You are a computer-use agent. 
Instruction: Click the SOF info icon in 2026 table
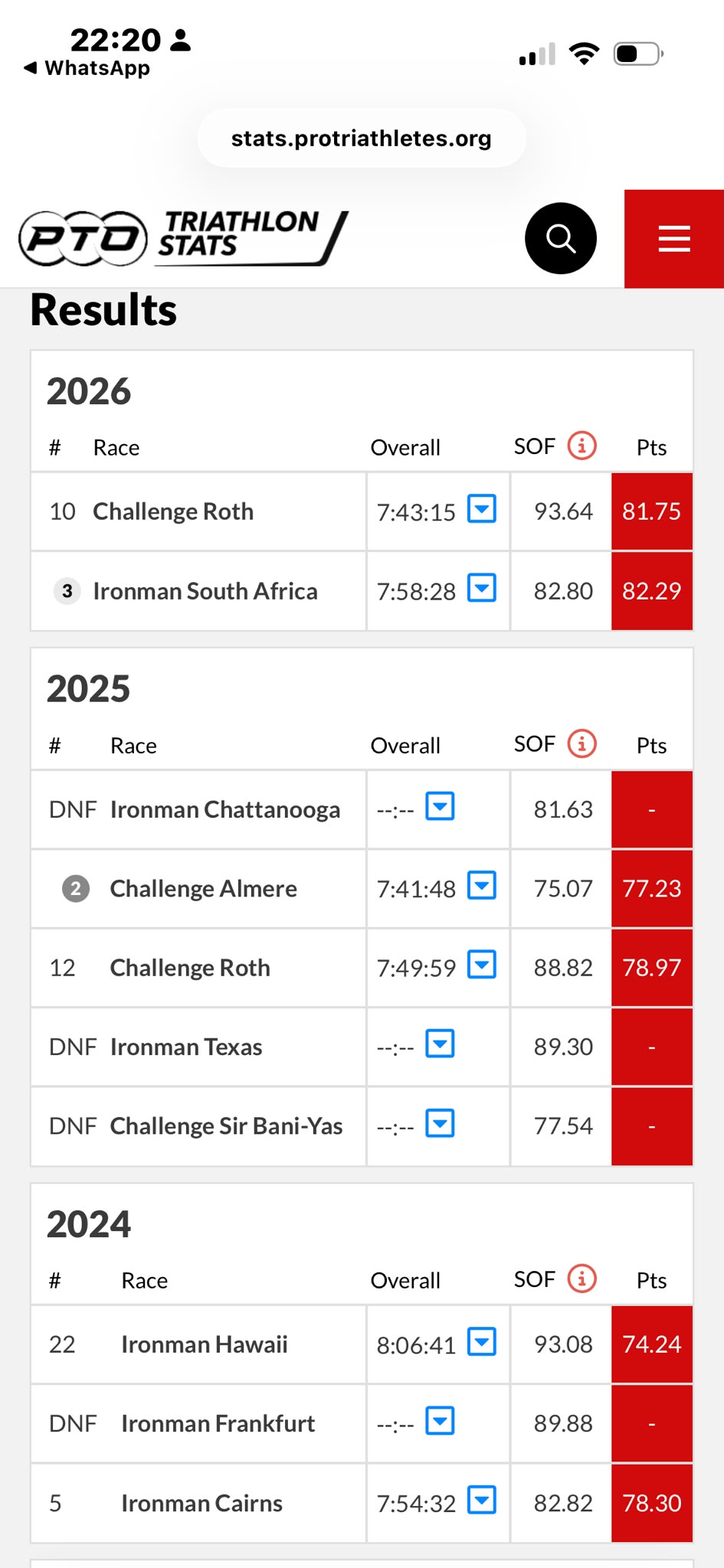coord(582,445)
